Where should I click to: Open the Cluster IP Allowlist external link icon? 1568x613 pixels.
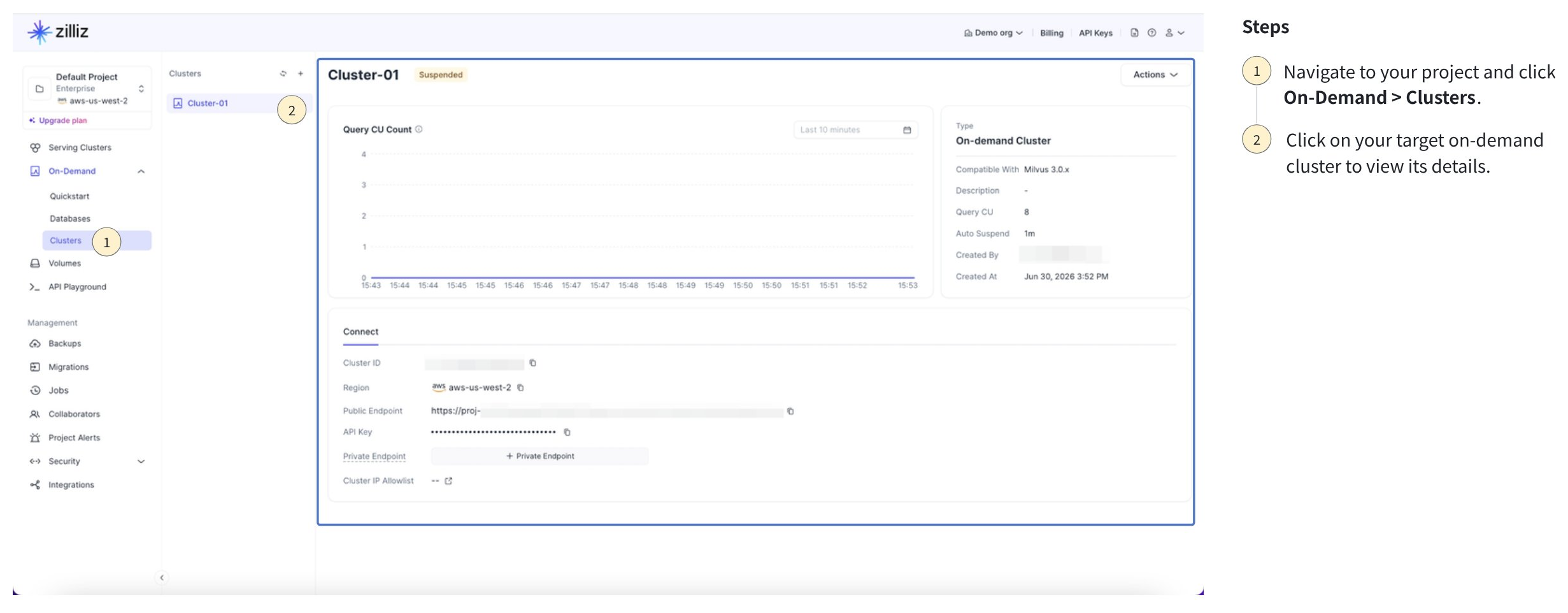pyautogui.click(x=448, y=481)
